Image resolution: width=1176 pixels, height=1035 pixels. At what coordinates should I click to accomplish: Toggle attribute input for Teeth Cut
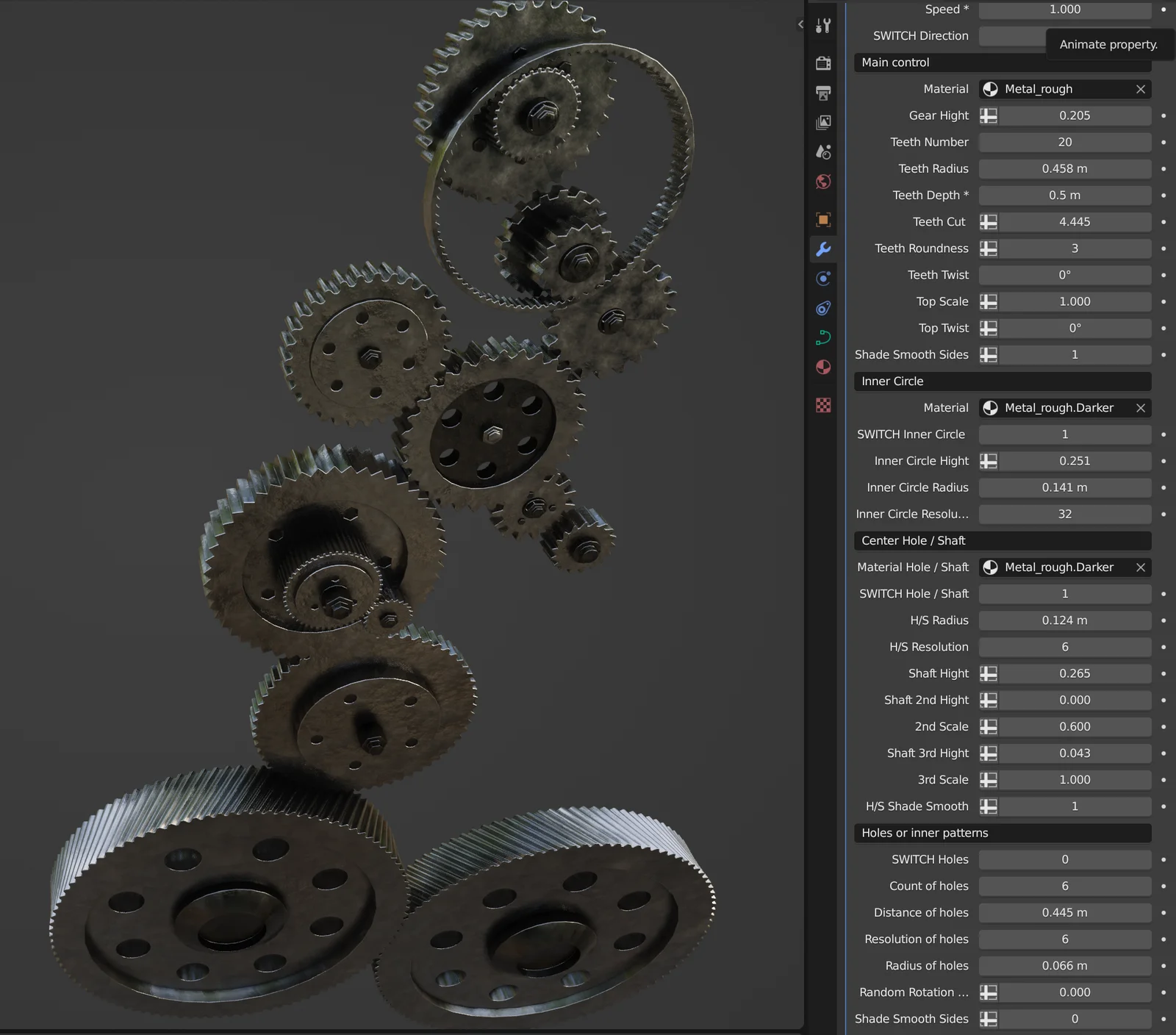click(x=989, y=221)
